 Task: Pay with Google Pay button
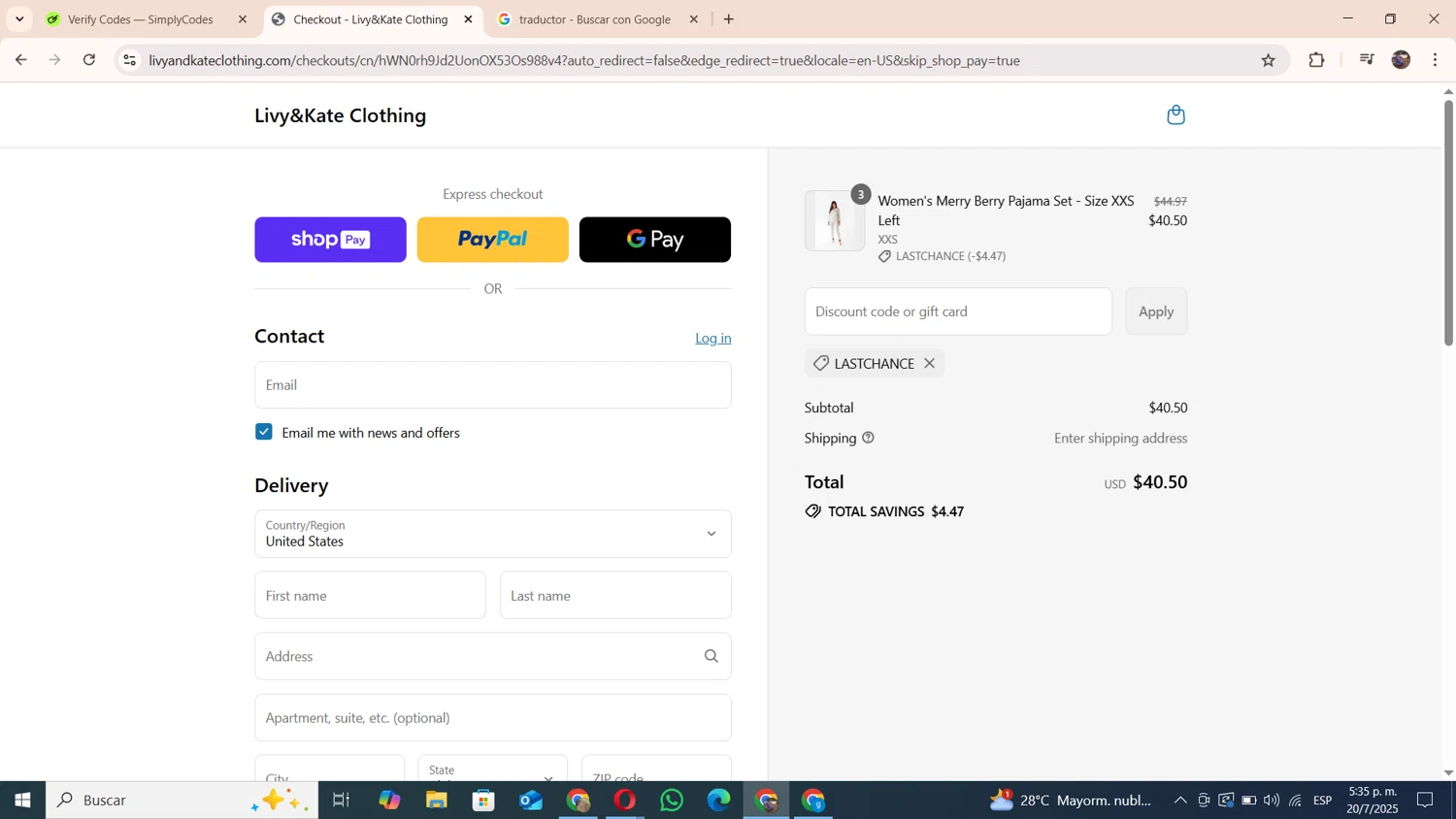tap(655, 240)
